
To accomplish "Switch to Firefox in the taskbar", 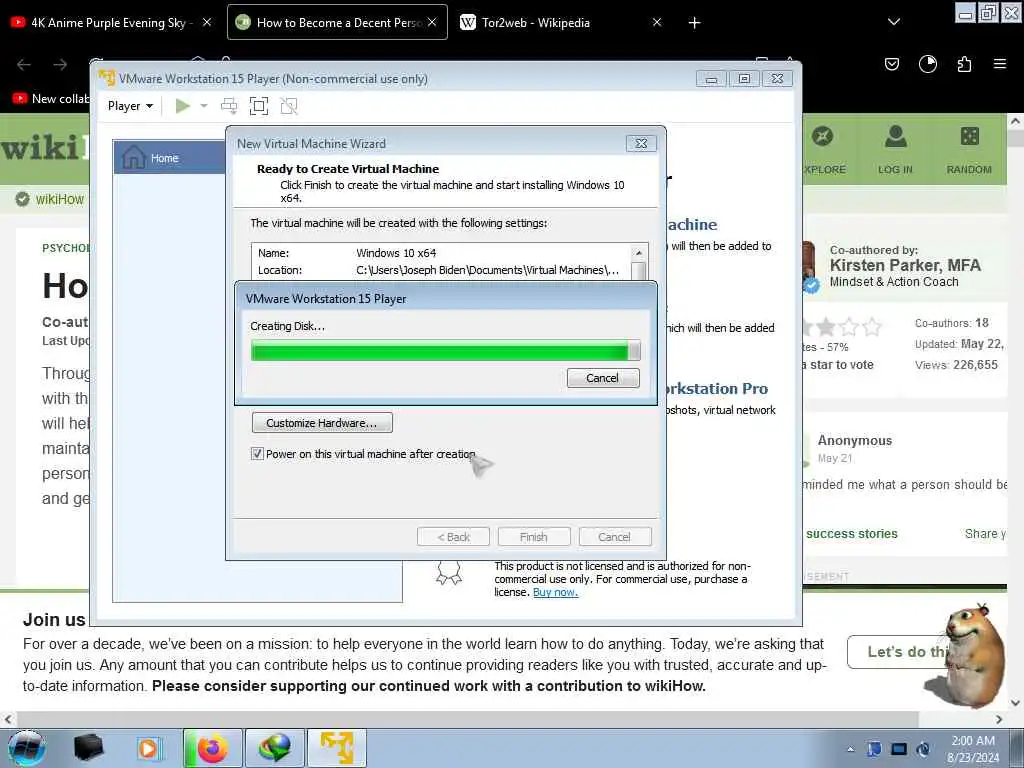I will pos(212,748).
